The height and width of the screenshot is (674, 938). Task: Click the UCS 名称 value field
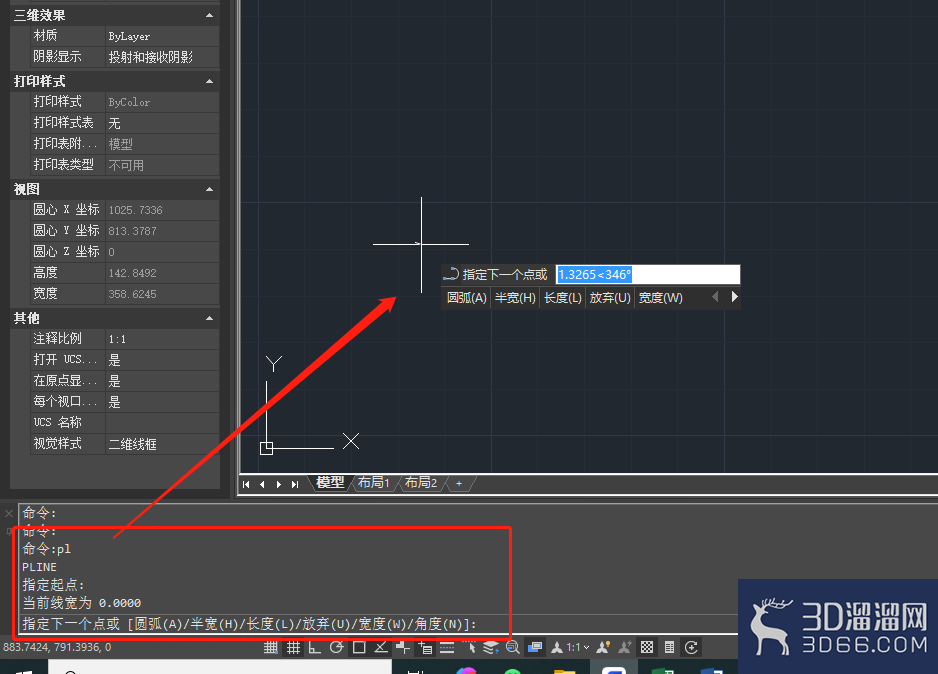[162, 423]
